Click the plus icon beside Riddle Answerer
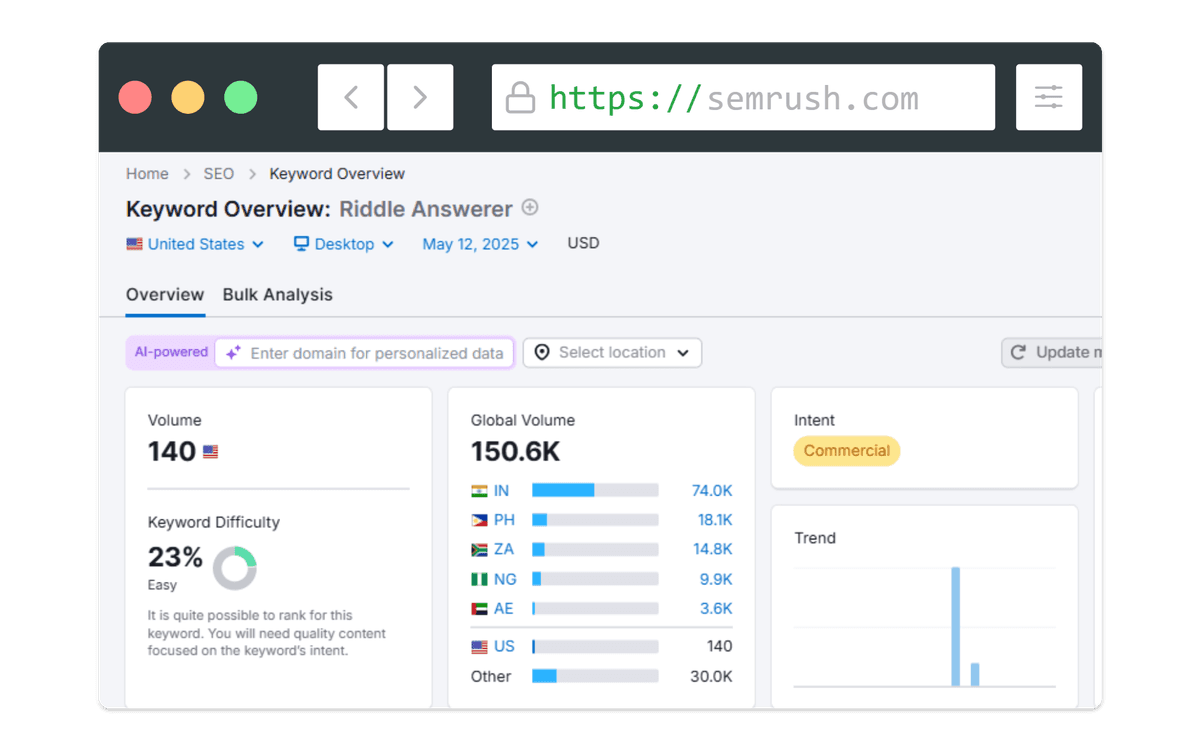1200x750 pixels. click(530, 207)
